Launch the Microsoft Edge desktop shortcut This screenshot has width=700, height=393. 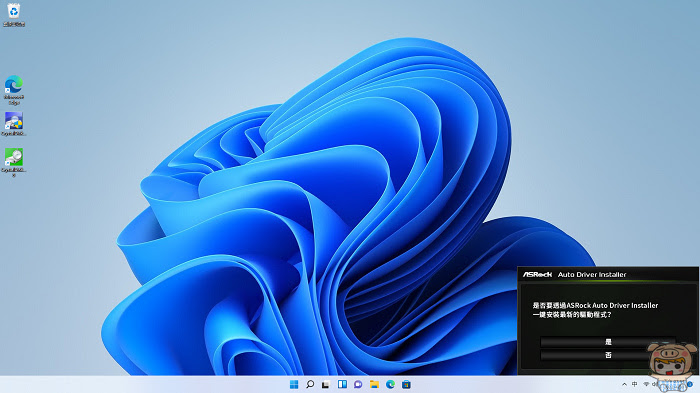click(14, 90)
